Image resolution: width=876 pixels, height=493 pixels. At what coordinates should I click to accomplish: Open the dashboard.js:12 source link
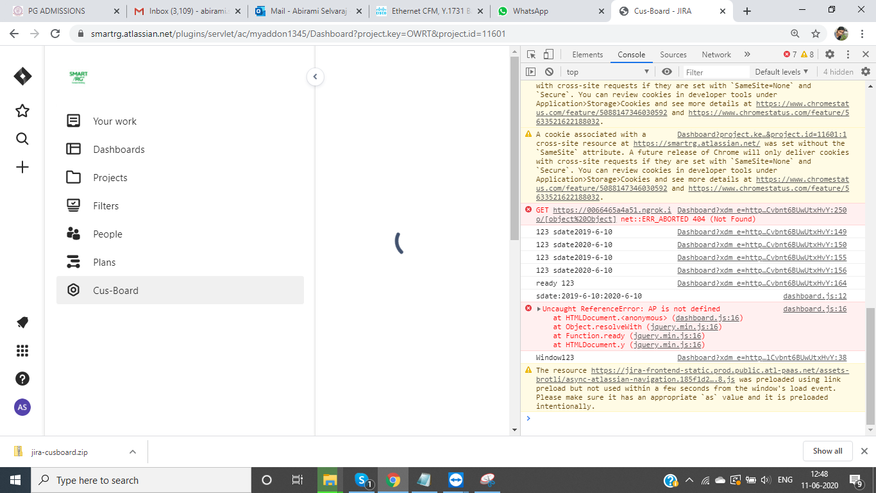(x=815, y=296)
